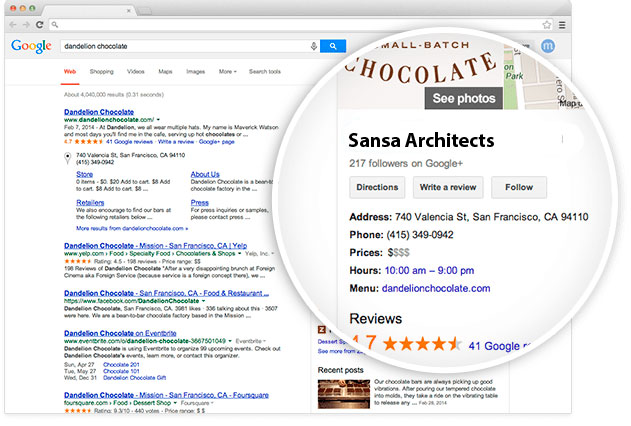Click the map pin by 740 Valencia St
This screenshot has width=631, height=426.
pyautogui.click(x=68, y=158)
